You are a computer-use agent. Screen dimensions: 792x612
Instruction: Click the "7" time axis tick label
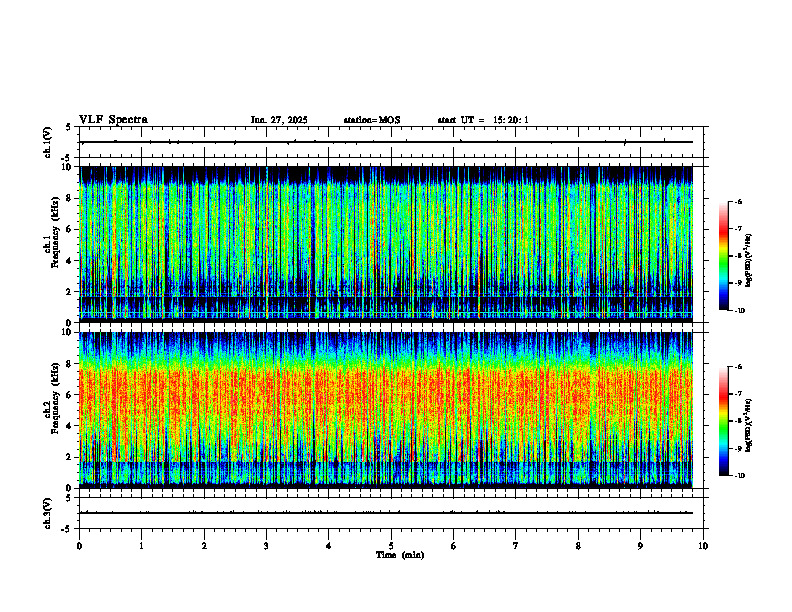(x=516, y=546)
